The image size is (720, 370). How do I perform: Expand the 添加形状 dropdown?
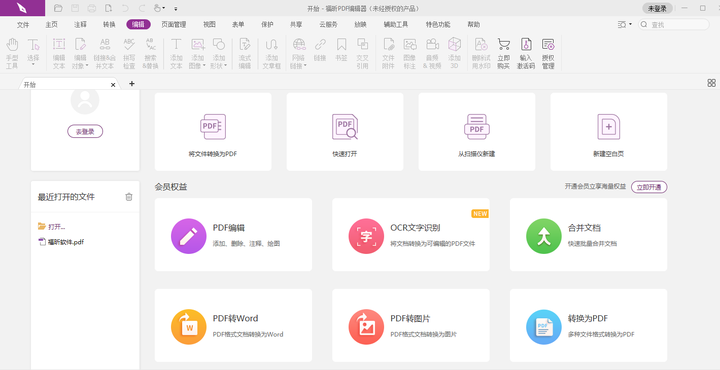(x=225, y=66)
